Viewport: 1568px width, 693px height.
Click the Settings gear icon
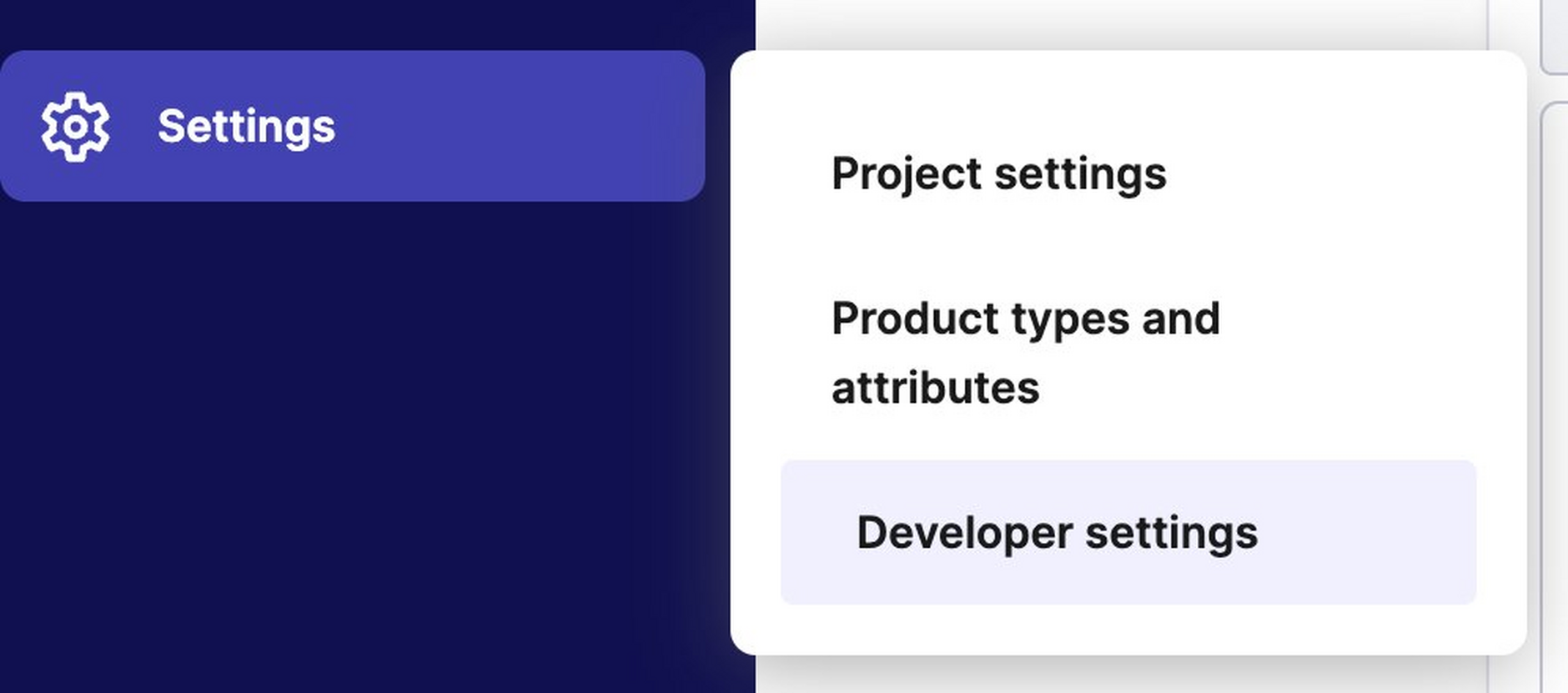[x=75, y=127]
